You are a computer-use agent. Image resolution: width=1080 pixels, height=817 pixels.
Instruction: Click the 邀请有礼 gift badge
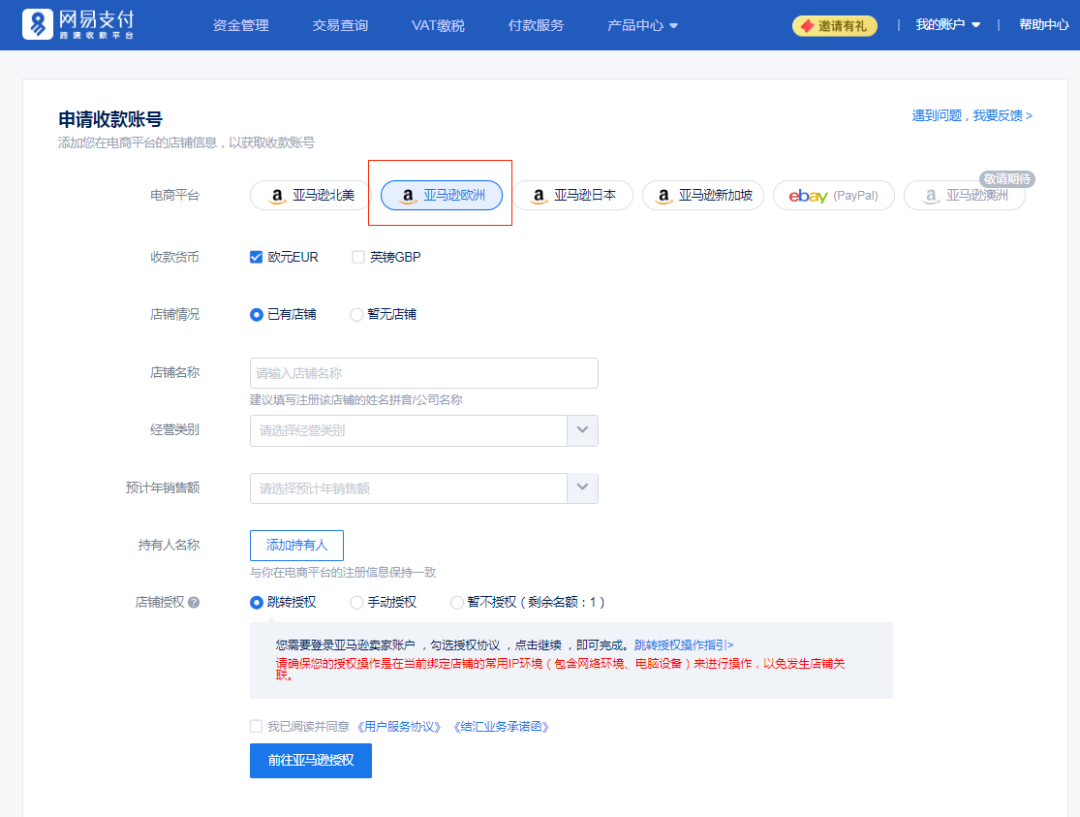tap(834, 26)
